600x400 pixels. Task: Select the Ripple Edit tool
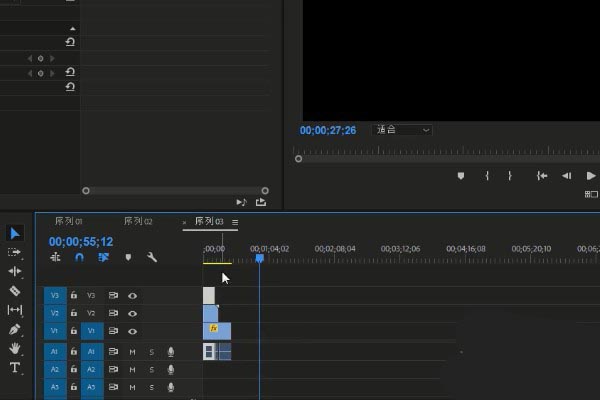(x=15, y=271)
